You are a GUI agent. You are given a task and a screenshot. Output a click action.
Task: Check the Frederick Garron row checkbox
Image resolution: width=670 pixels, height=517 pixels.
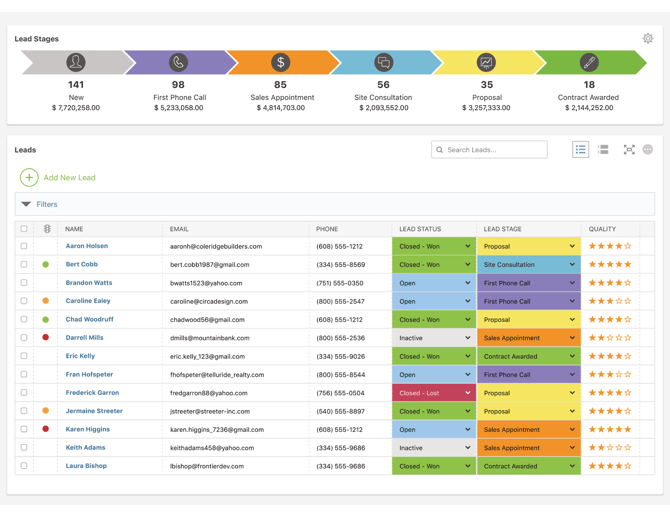coord(24,392)
